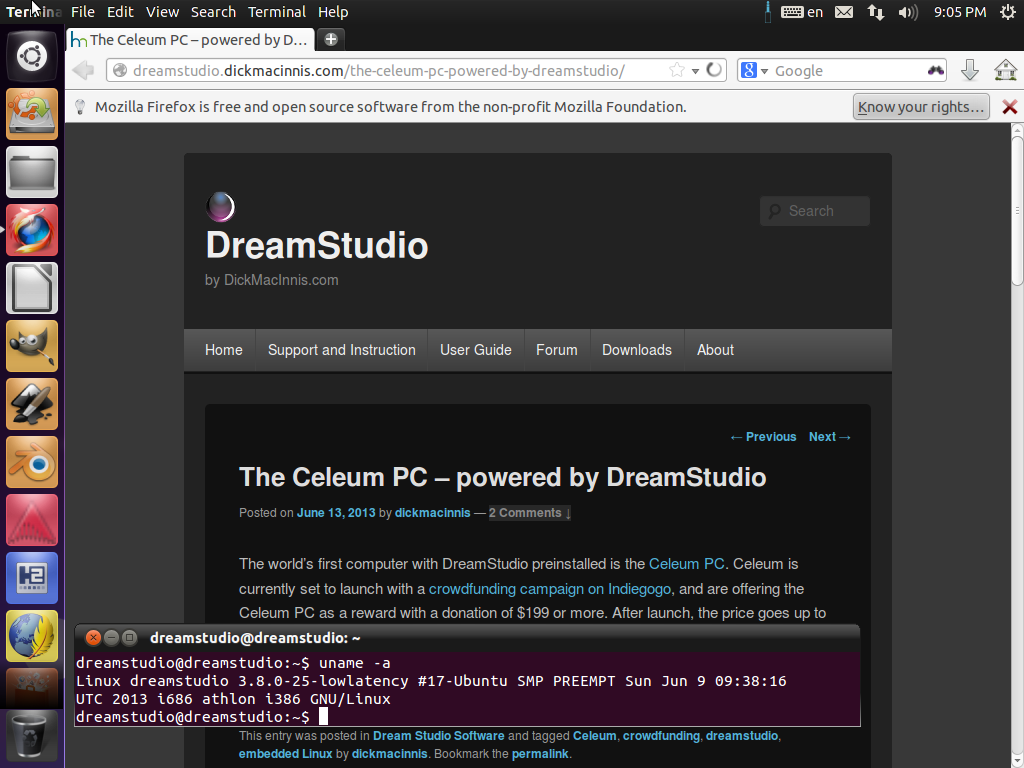The height and width of the screenshot is (768, 1024).
Task: Expand the URL history dropdown arrow
Action: coord(696,71)
